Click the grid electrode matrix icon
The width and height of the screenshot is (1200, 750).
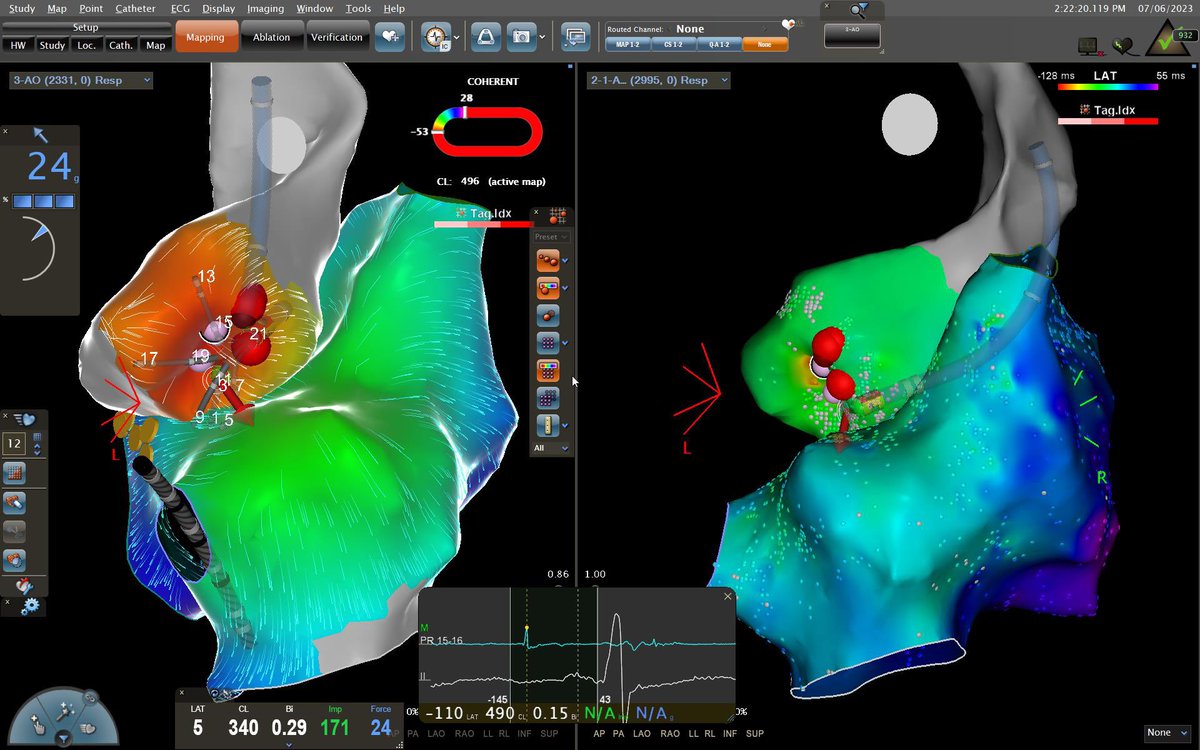tap(15, 473)
